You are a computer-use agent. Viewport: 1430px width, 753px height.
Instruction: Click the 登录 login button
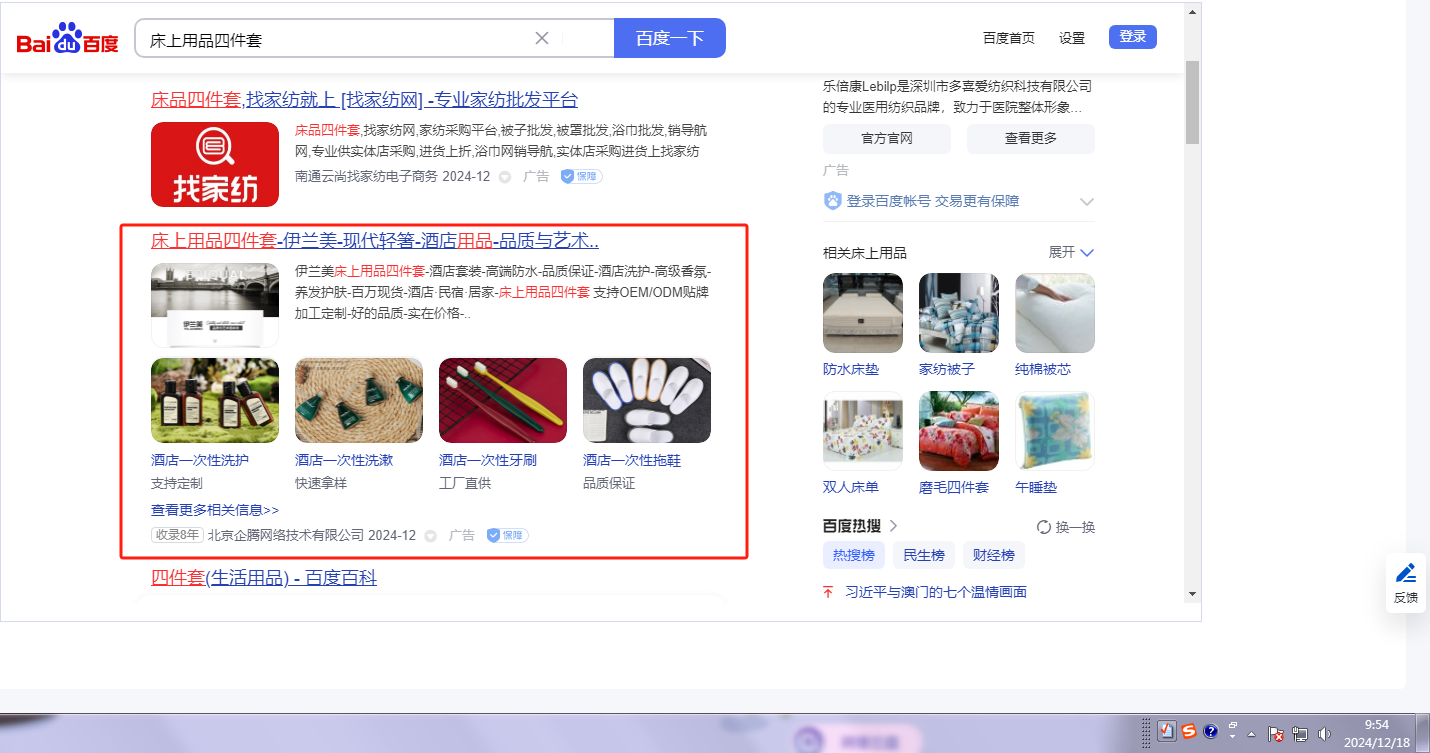pyautogui.click(x=1133, y=37)
